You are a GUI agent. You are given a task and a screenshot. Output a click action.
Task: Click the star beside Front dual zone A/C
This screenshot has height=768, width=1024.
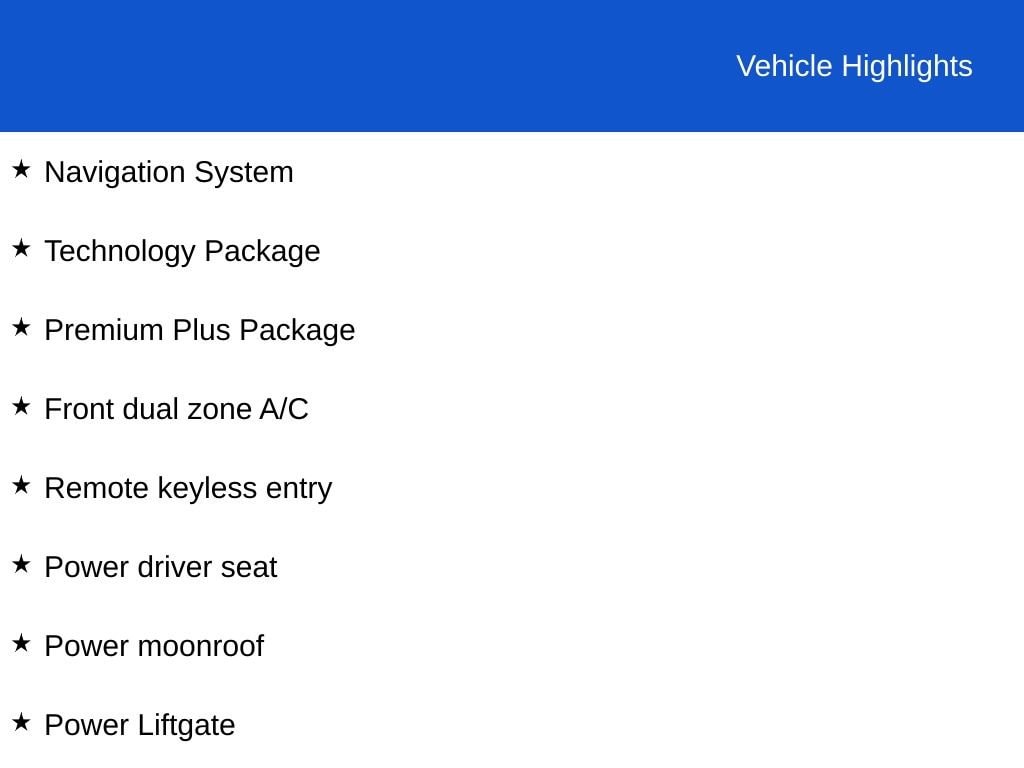(21, 406)
